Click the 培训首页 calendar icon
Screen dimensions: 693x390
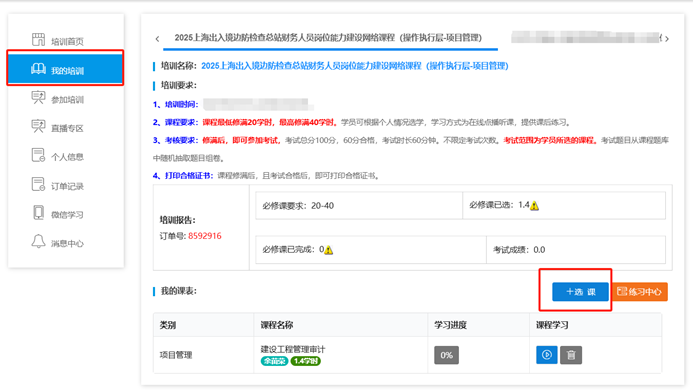[38, 39]
